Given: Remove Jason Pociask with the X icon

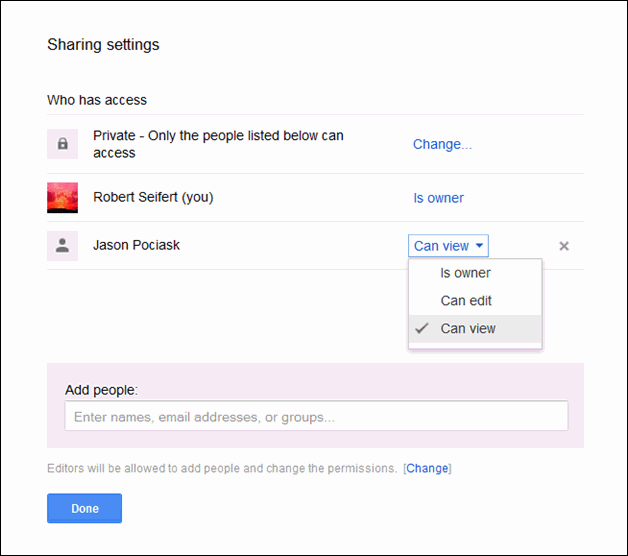Looking at the screenshot, I should point(564,246).
